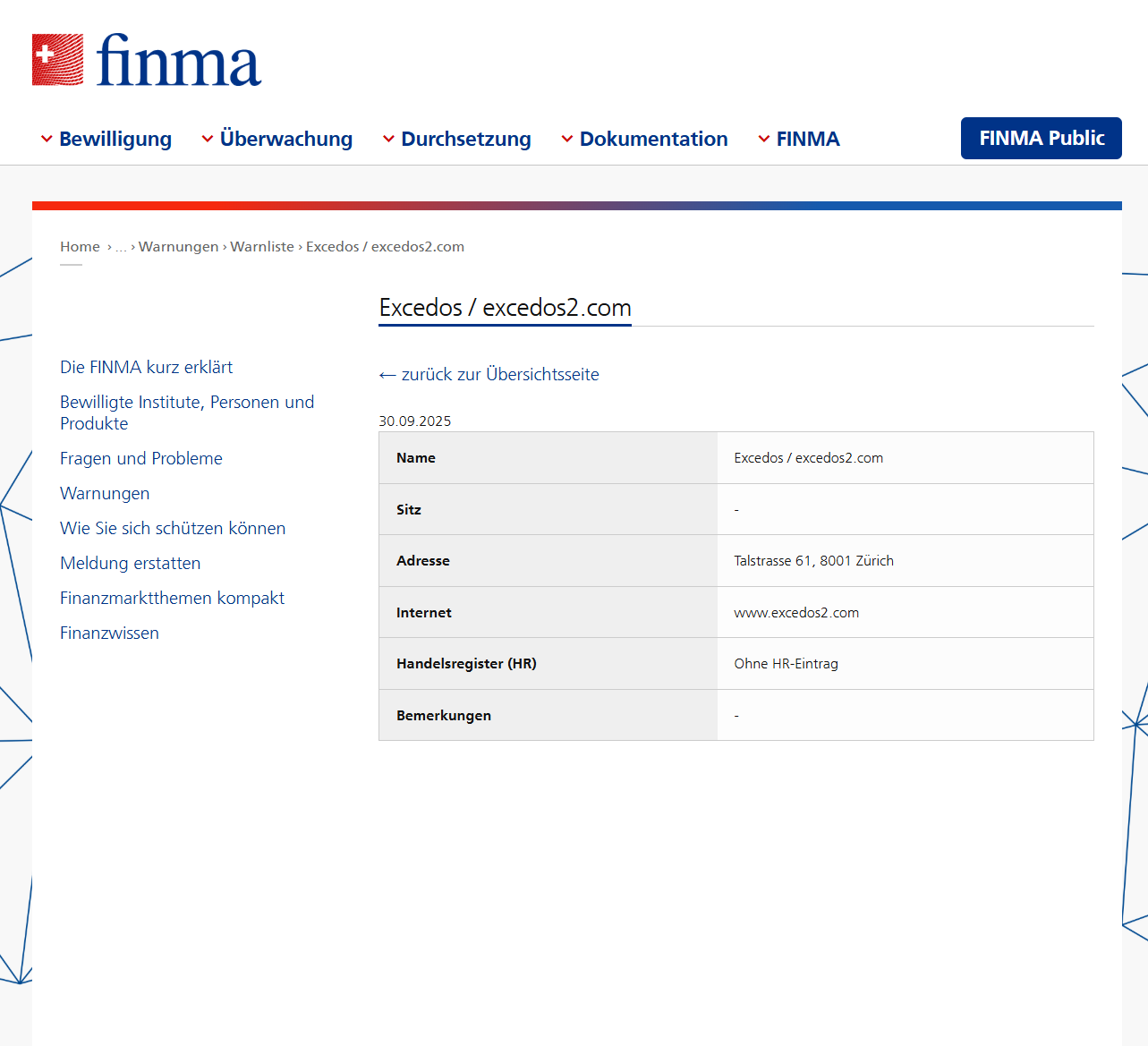Expand the breadcrumb ellipsis
Viewport: 1148px width, 1046px height.
point(121,247)
